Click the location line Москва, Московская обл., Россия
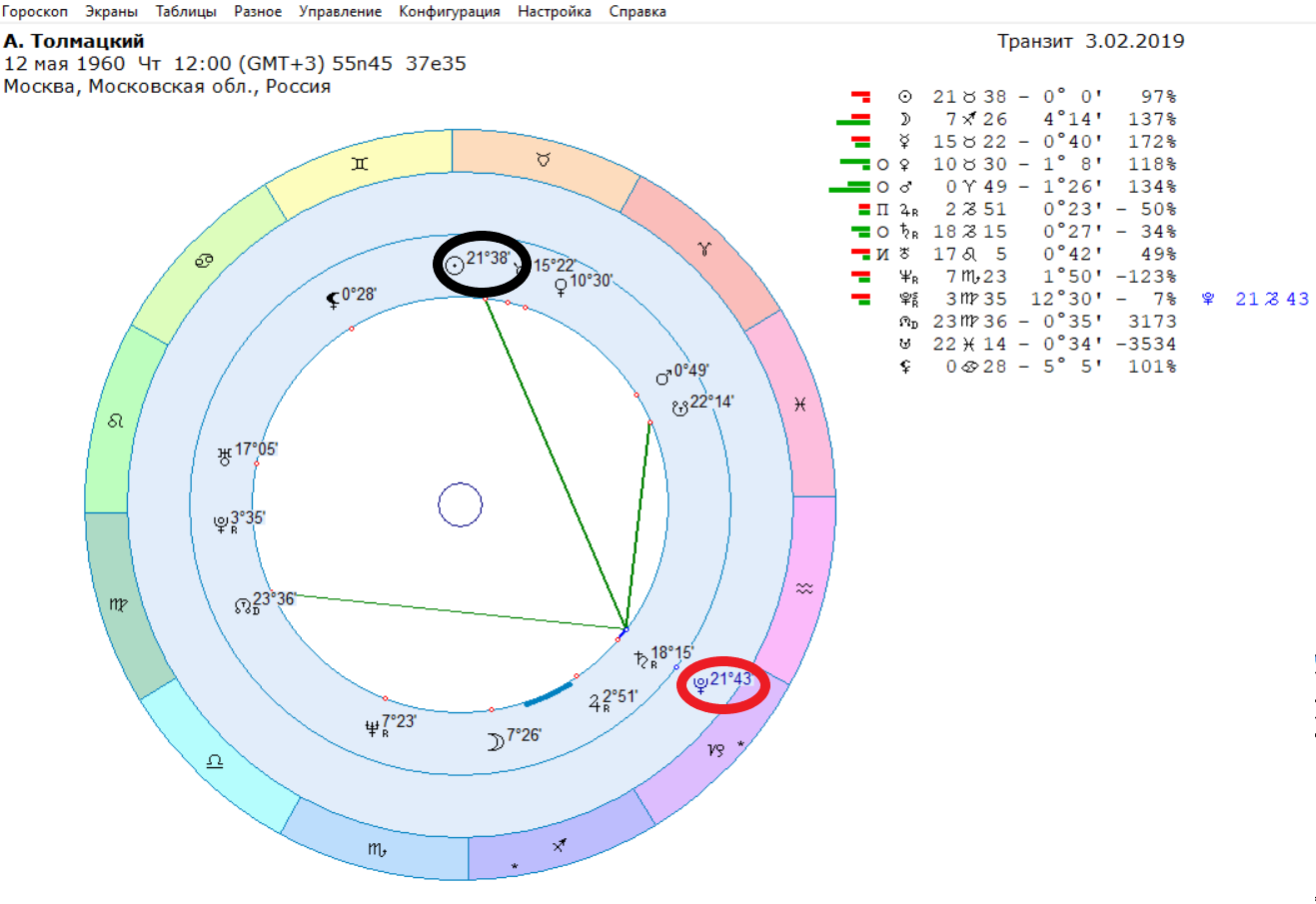1316x904 pixels. click(x=167, y=87)
